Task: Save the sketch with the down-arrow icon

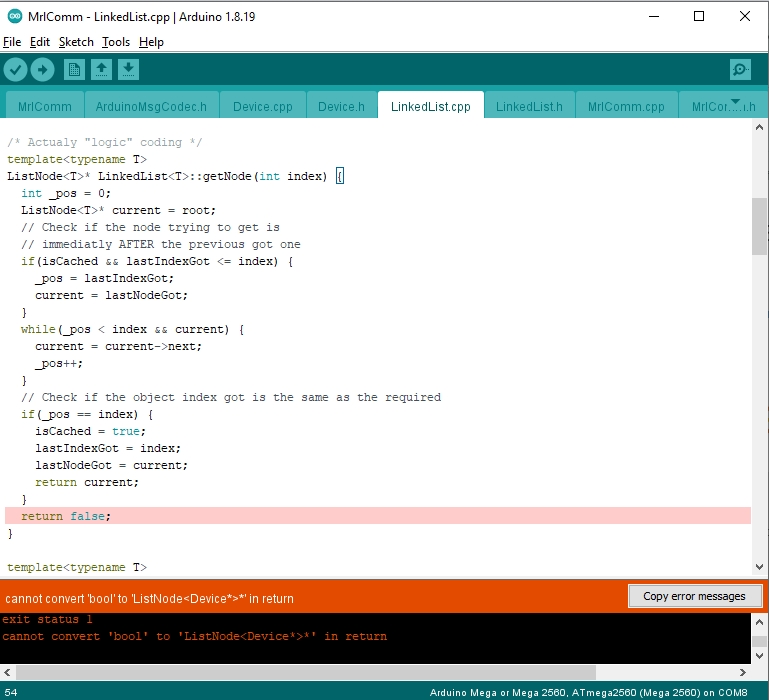Action: click(128, 70)
